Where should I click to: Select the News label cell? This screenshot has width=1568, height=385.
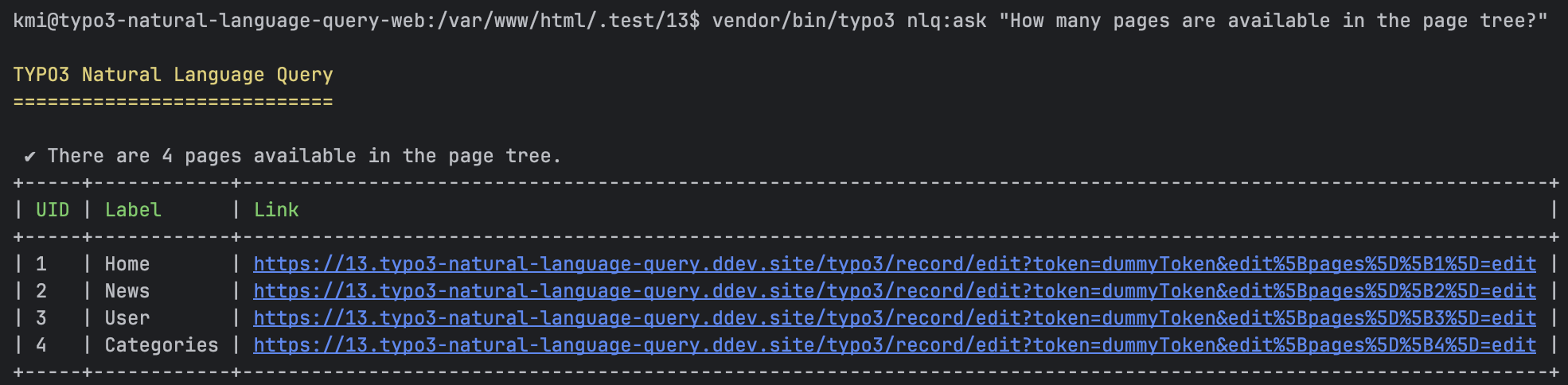coord(127,291)
